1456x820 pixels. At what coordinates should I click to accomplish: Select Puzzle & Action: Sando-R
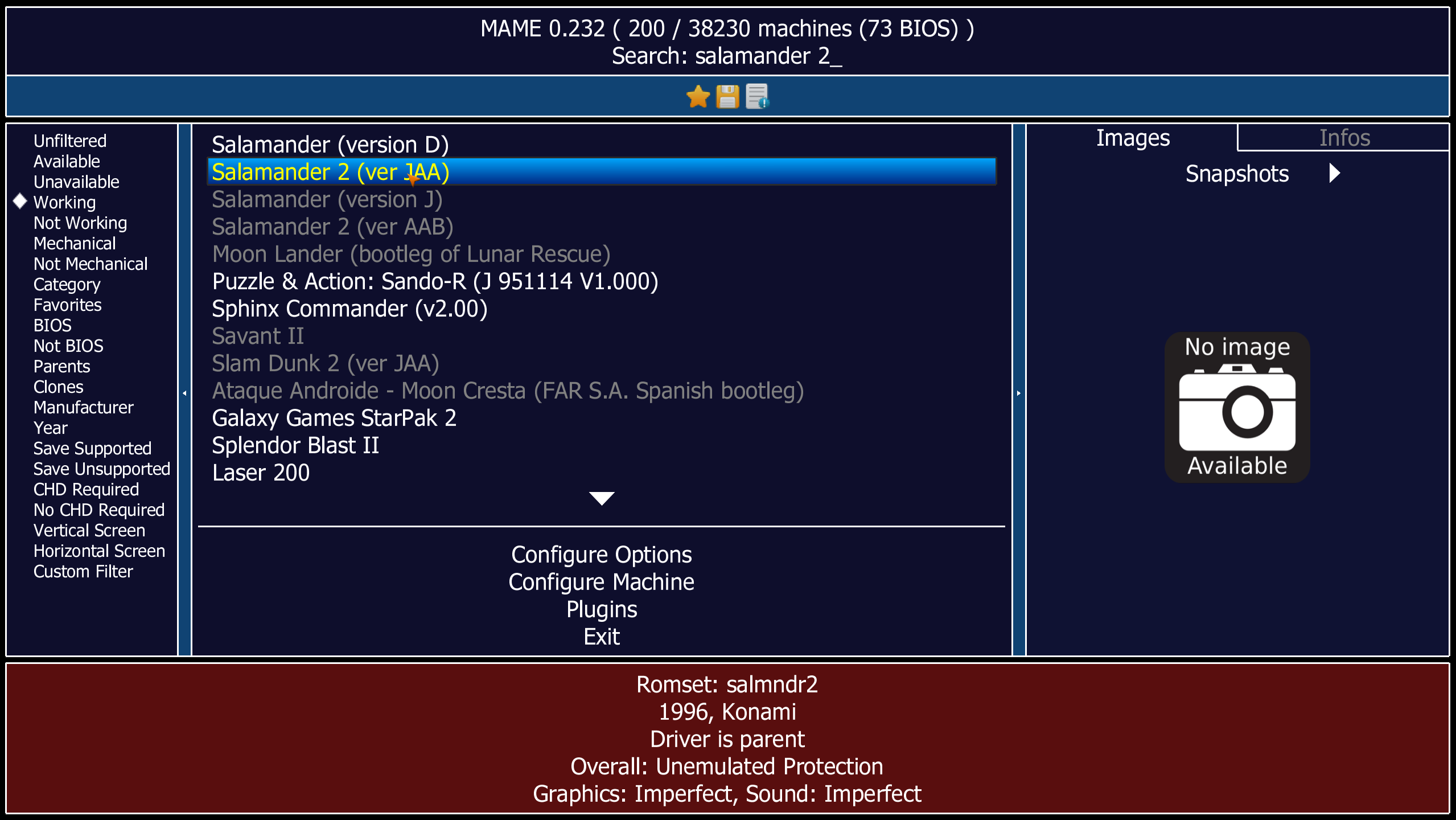tap(602, 281)
